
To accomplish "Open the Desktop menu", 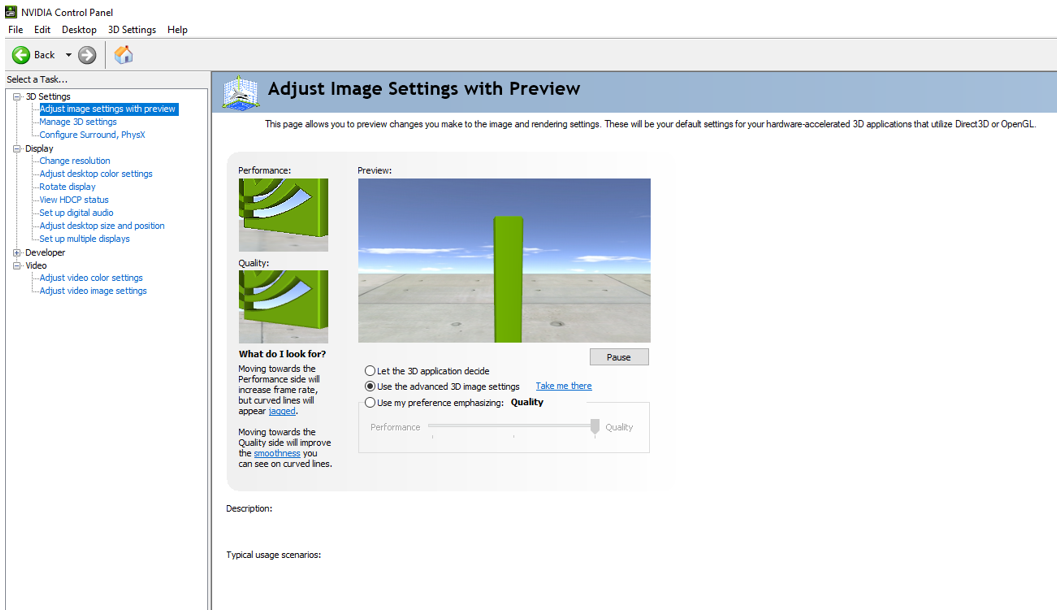I will coord(79,30).
